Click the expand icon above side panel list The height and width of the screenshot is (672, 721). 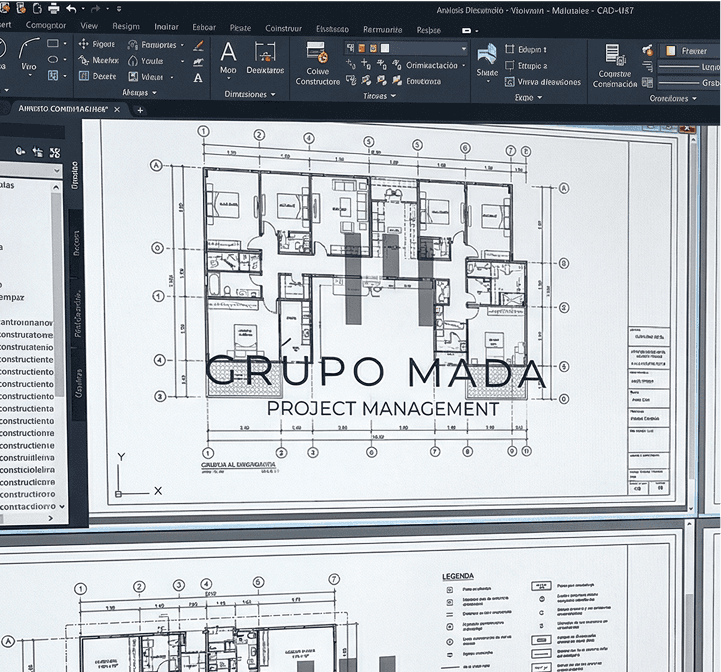pyautogui.click(x=55, y=153)
